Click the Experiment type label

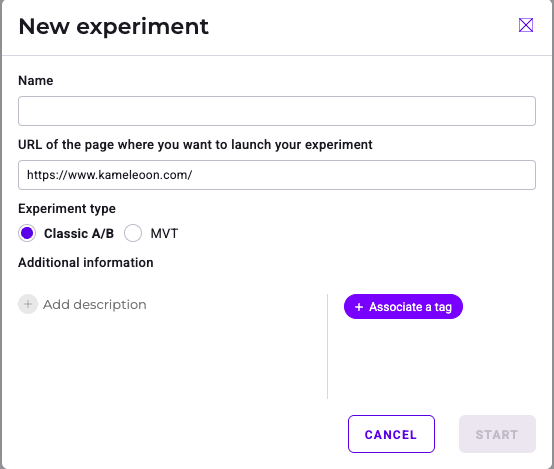pos(67,209)
